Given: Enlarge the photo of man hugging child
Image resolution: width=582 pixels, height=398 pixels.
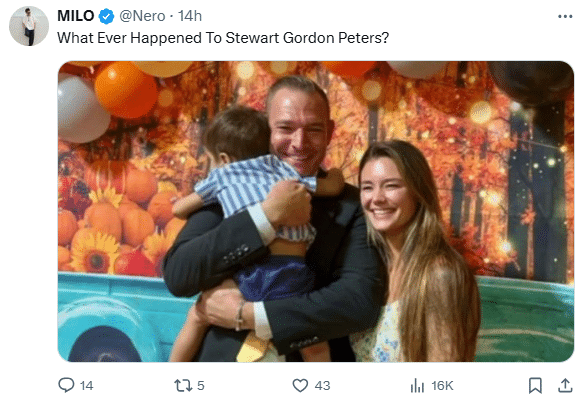Looking at the screenshot, I should pyautogui.click(x=316, y=211).
